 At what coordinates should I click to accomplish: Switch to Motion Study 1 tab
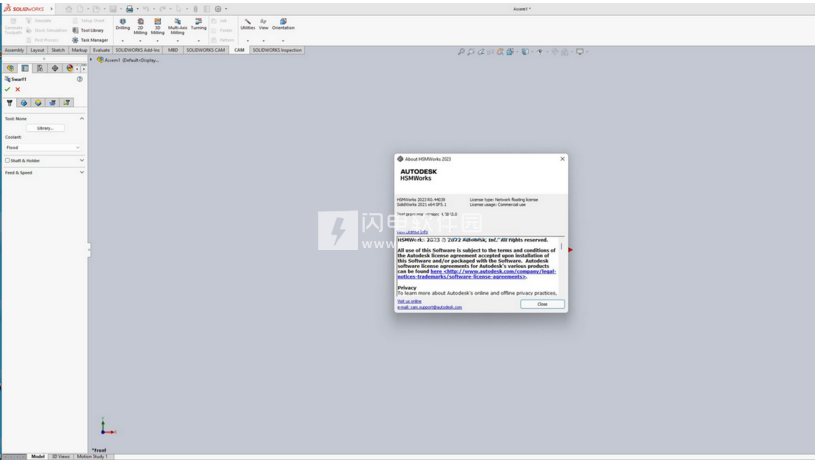[x=93, y=456]
